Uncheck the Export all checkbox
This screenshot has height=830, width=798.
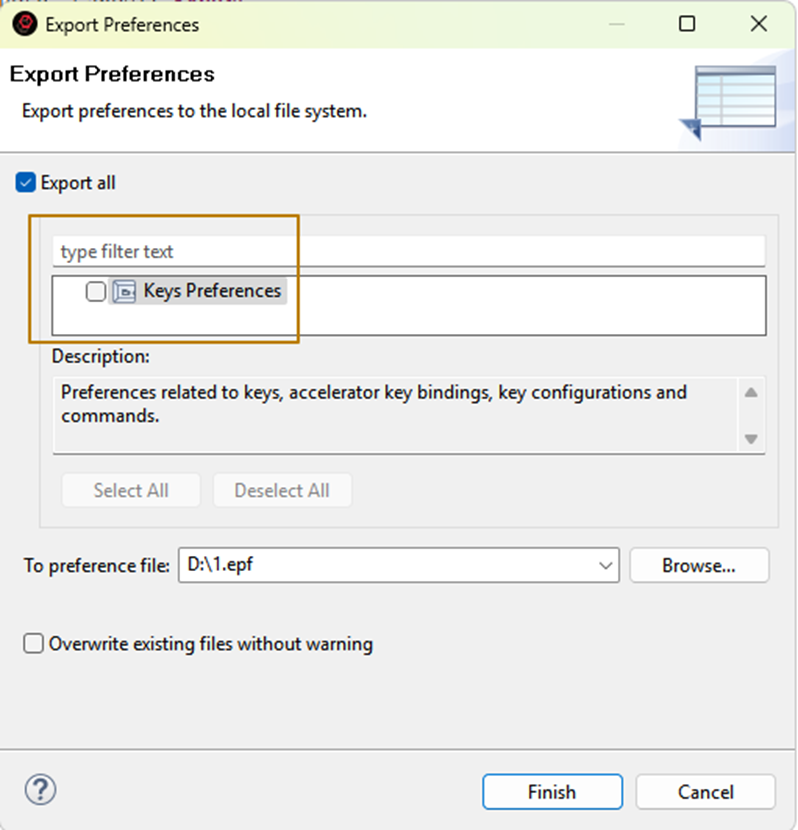point(27,183)
